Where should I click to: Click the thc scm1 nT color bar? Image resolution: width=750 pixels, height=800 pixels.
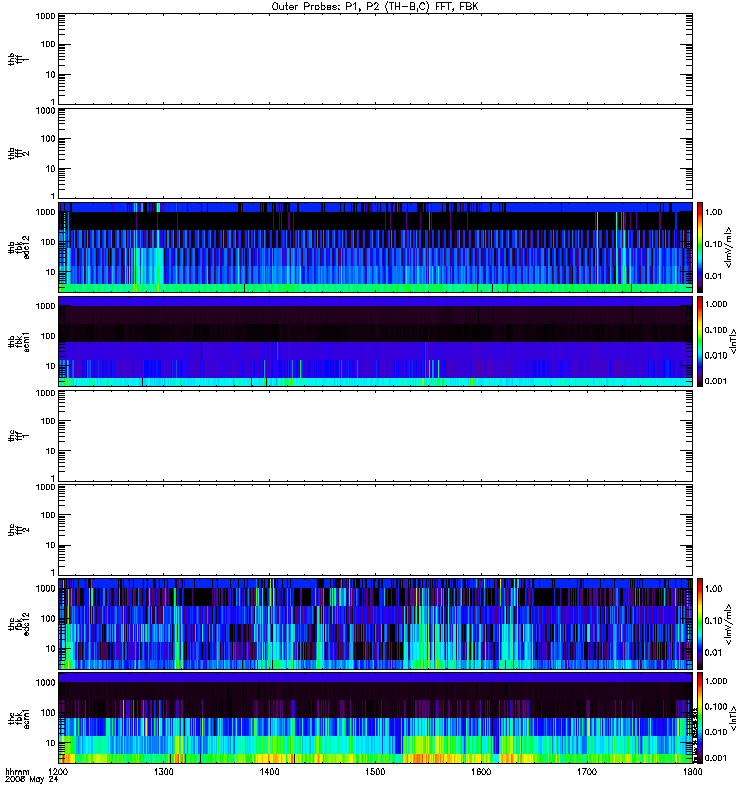700,718
